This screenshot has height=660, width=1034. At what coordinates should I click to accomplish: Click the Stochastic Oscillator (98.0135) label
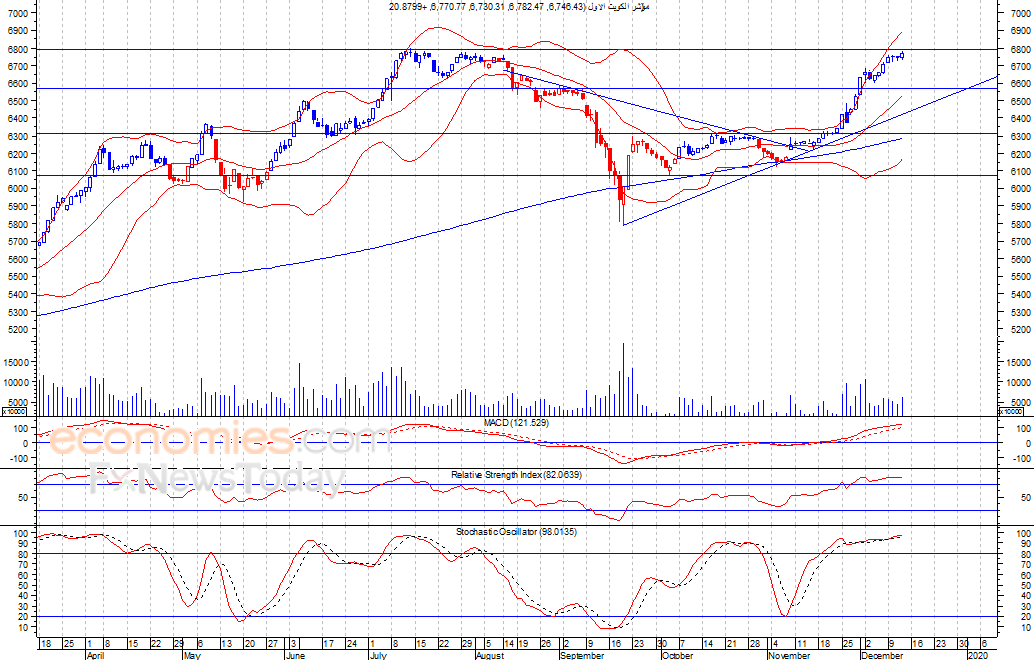tap(516, 531)
